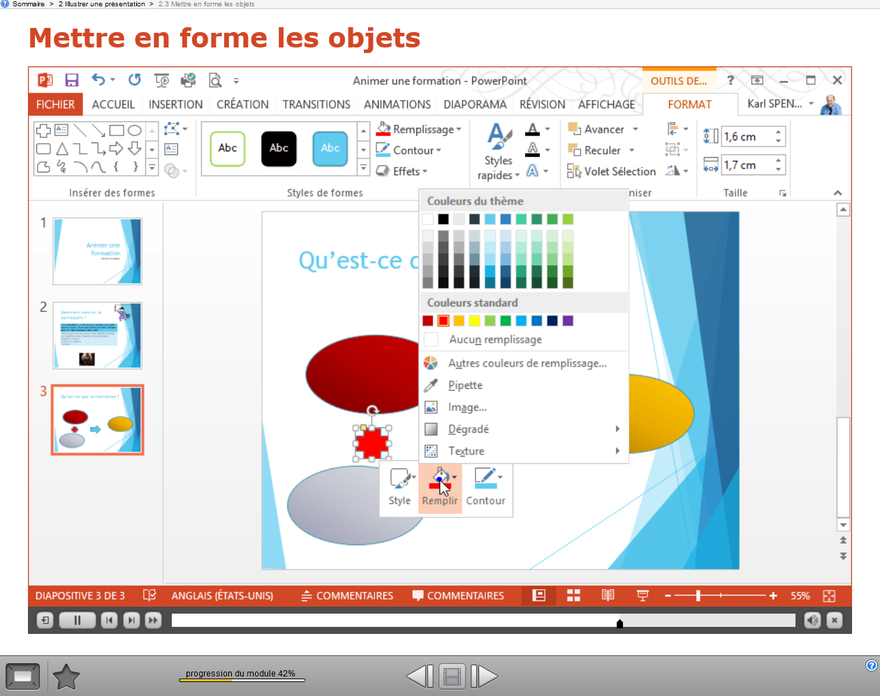Choose Aucun remplissage from the menu

click(495, 340)
